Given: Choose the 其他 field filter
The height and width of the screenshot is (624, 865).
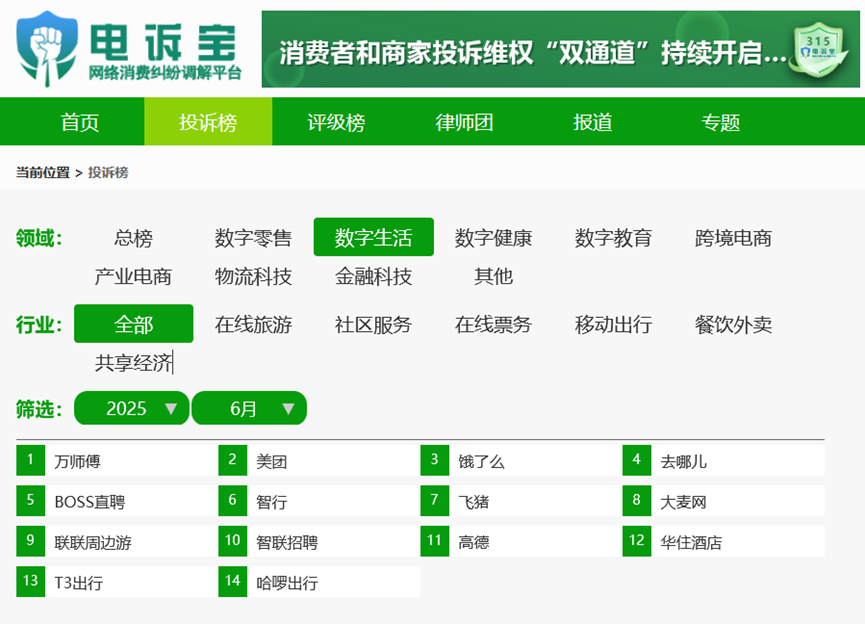Looking at the screenshot, I should pos(493,276).
